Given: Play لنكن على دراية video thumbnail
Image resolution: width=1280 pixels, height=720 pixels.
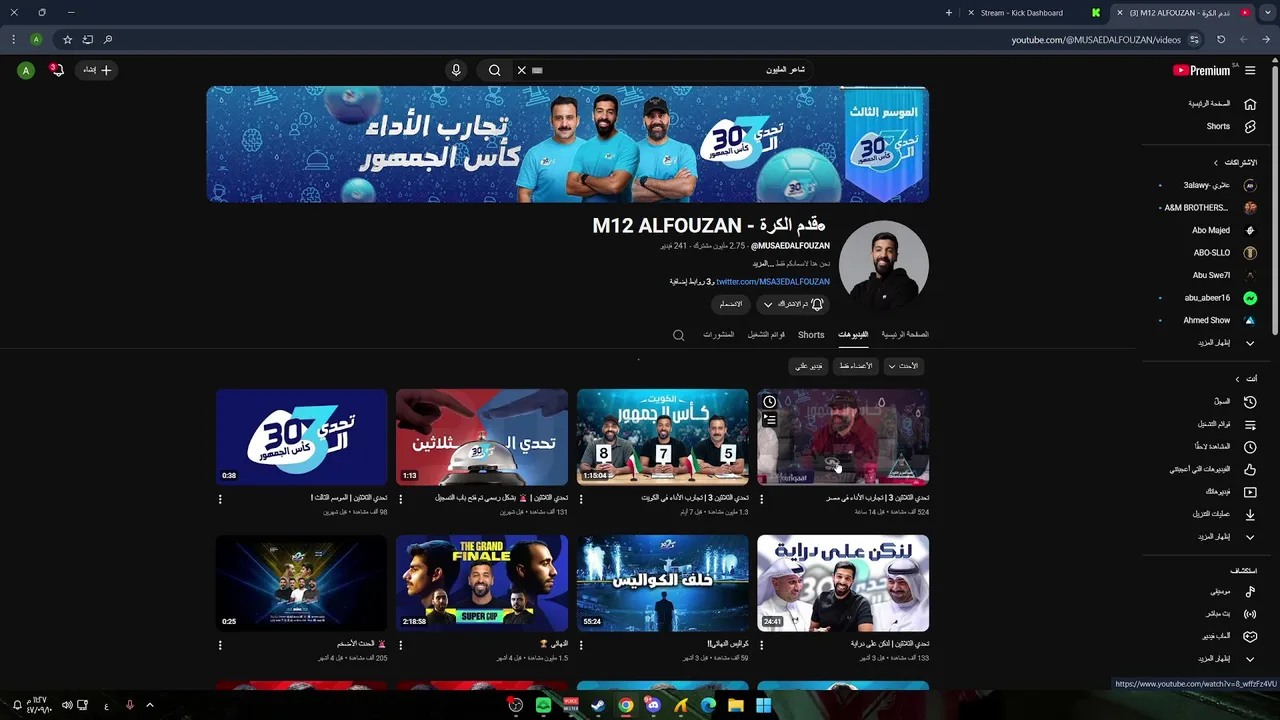Looking at the screenshot, I should coord(843,583).
